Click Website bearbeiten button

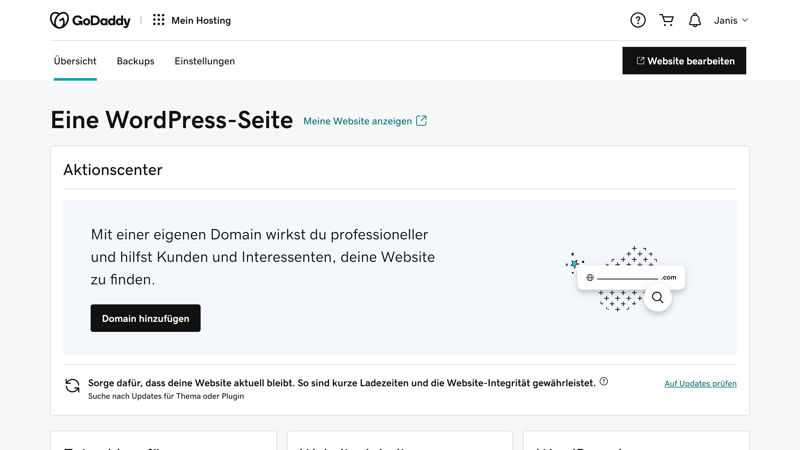[x=684, y=61]
